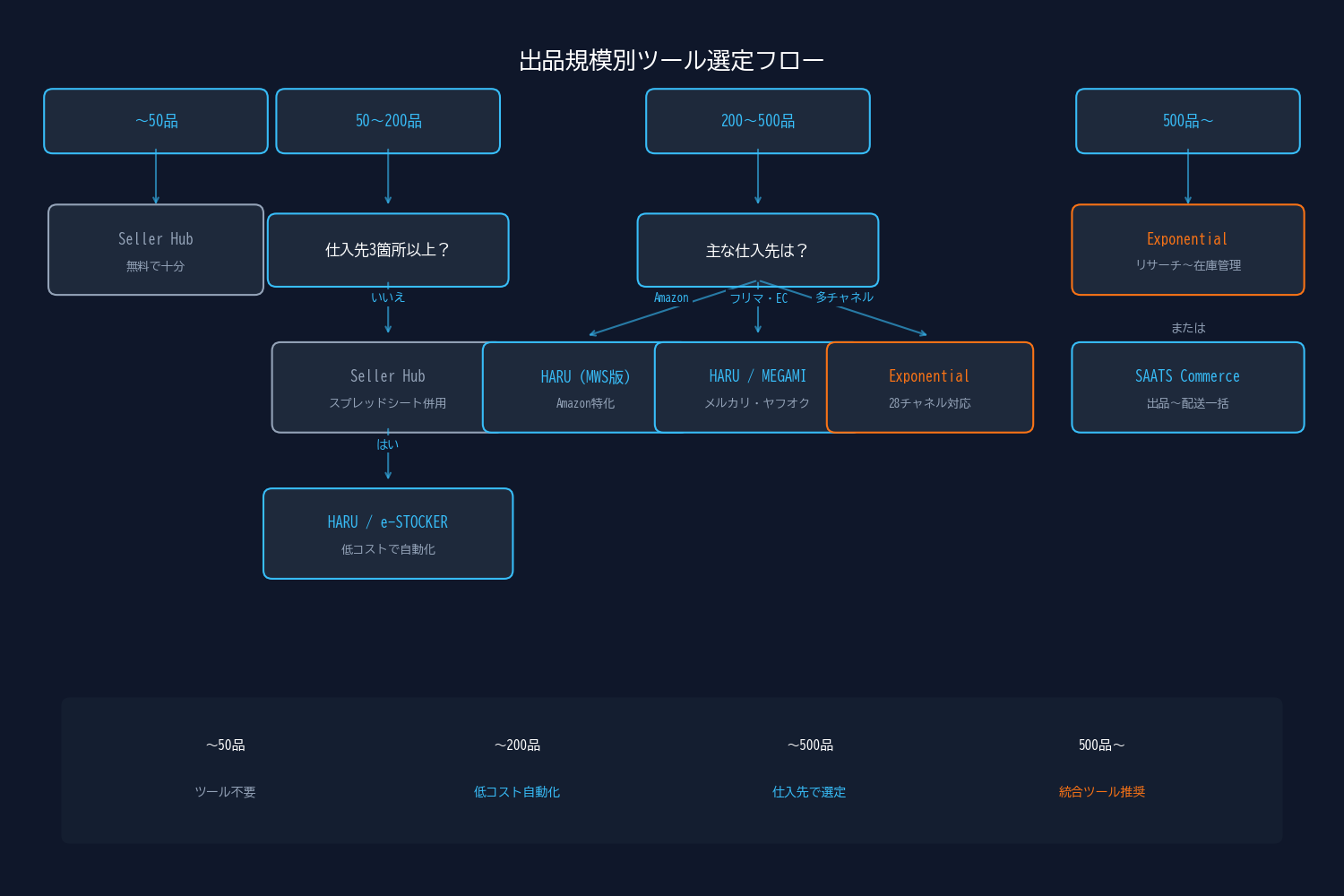Click the "HARU / e-STOCKER" node

[x=388, y=533]
